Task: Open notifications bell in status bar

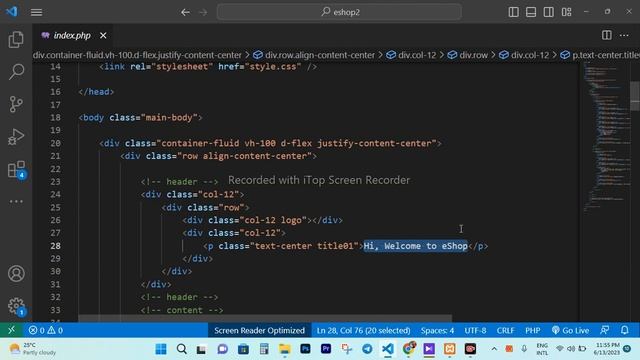Action: (x=624, y=330)
